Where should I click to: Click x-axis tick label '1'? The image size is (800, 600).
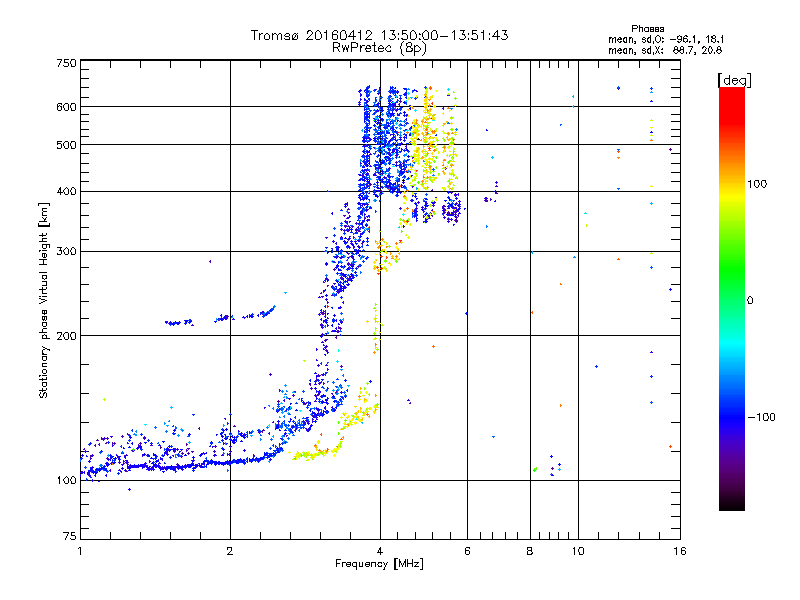(x=80, y=551)
